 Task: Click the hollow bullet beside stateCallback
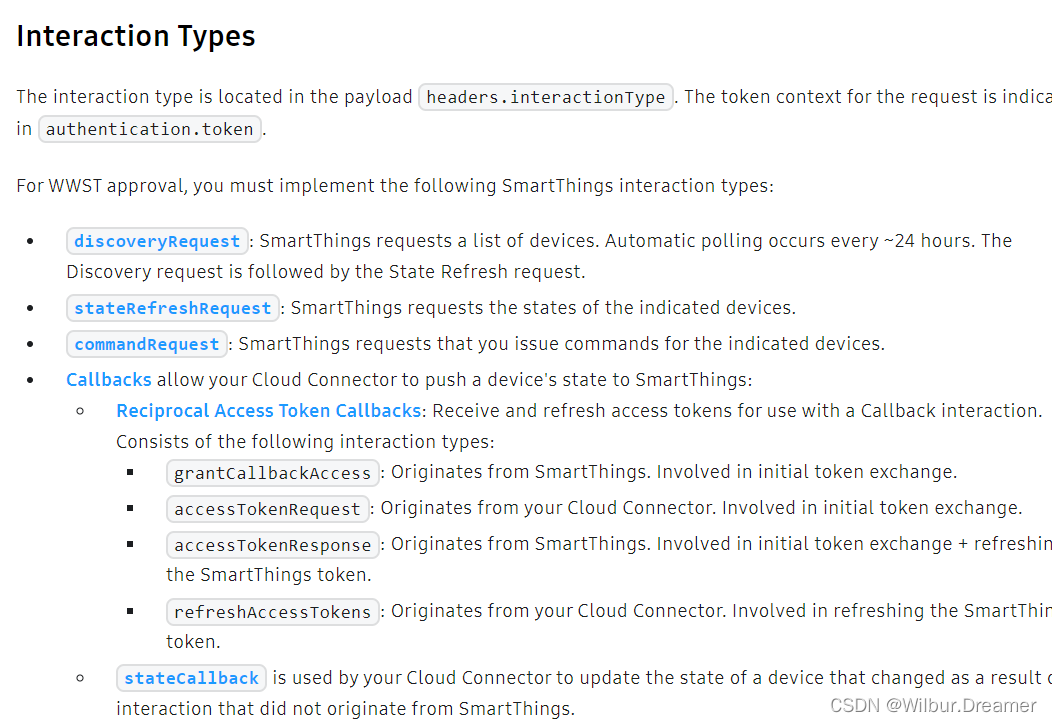81,678
